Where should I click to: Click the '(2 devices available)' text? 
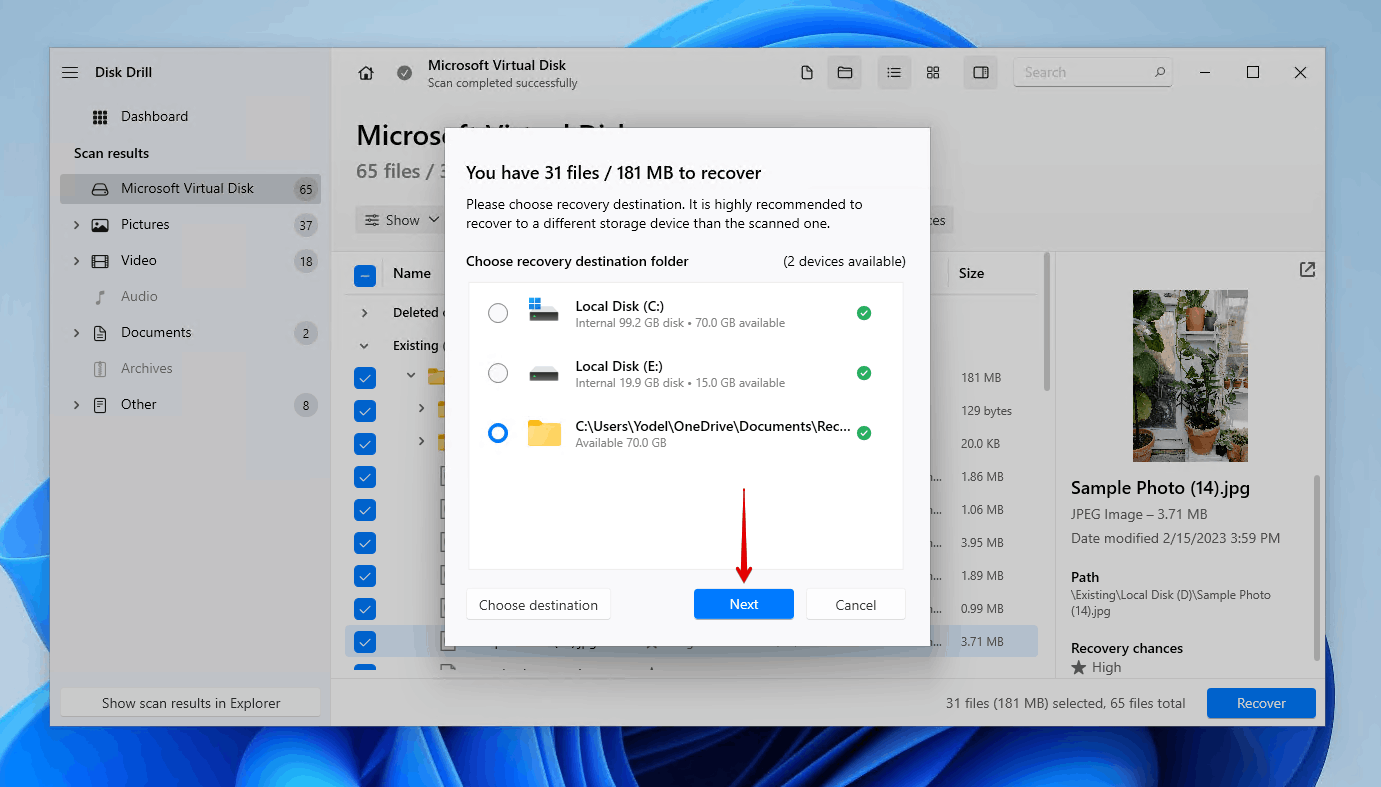(x=844, y=261)
